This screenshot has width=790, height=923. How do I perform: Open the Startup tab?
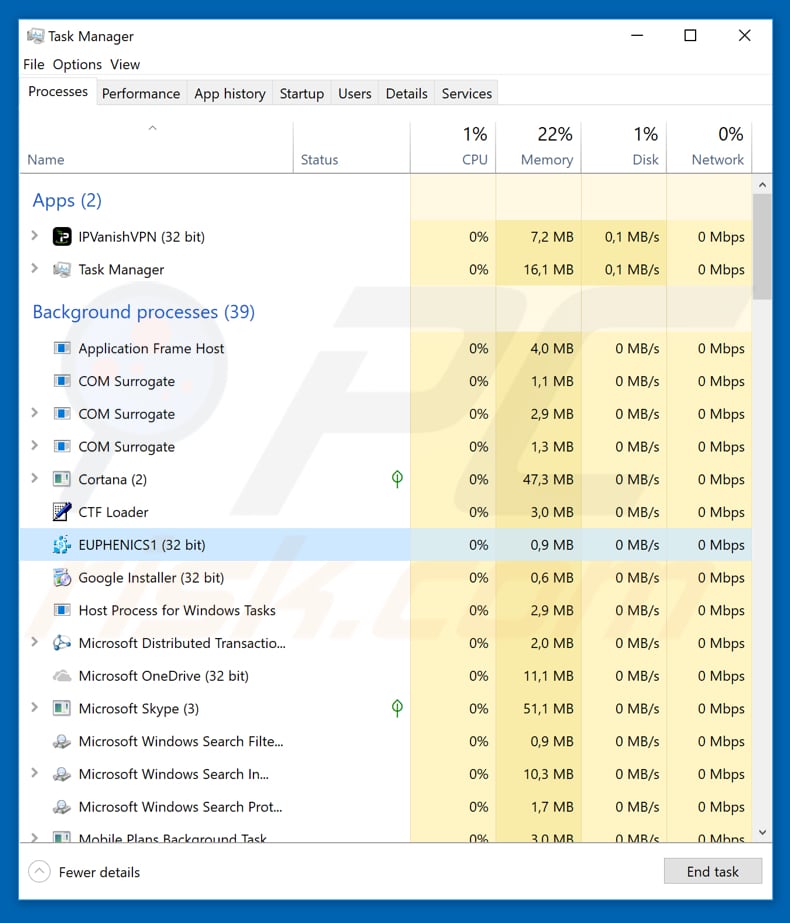[301, 94]
